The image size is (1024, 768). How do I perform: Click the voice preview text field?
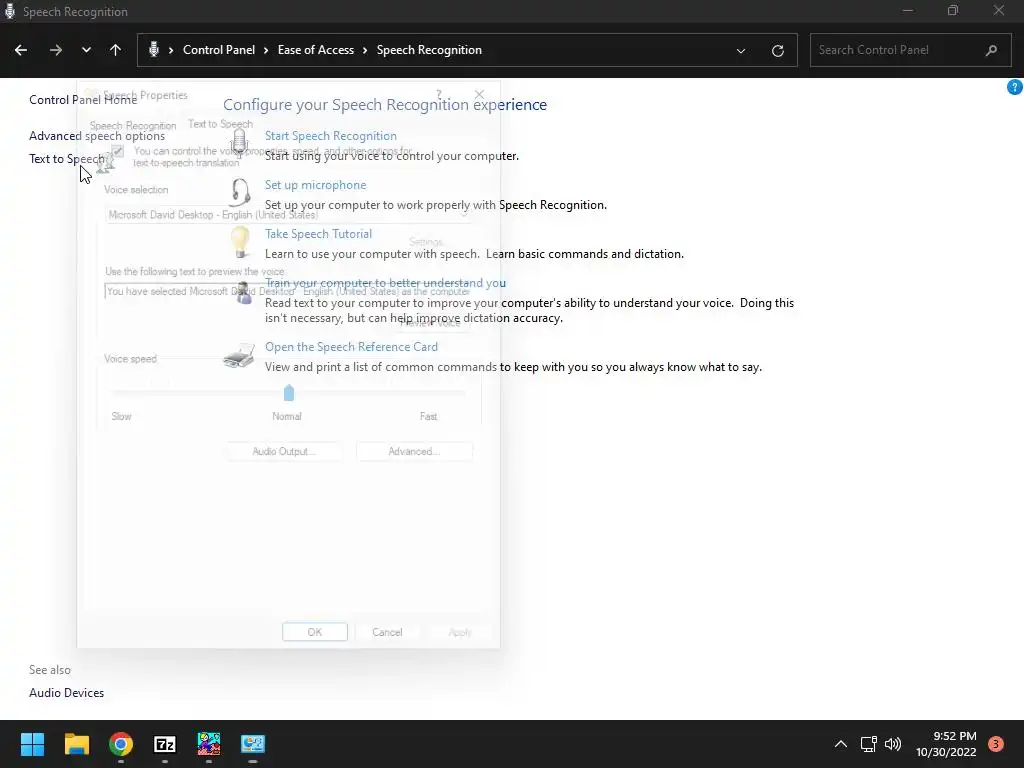coord(288,291)
